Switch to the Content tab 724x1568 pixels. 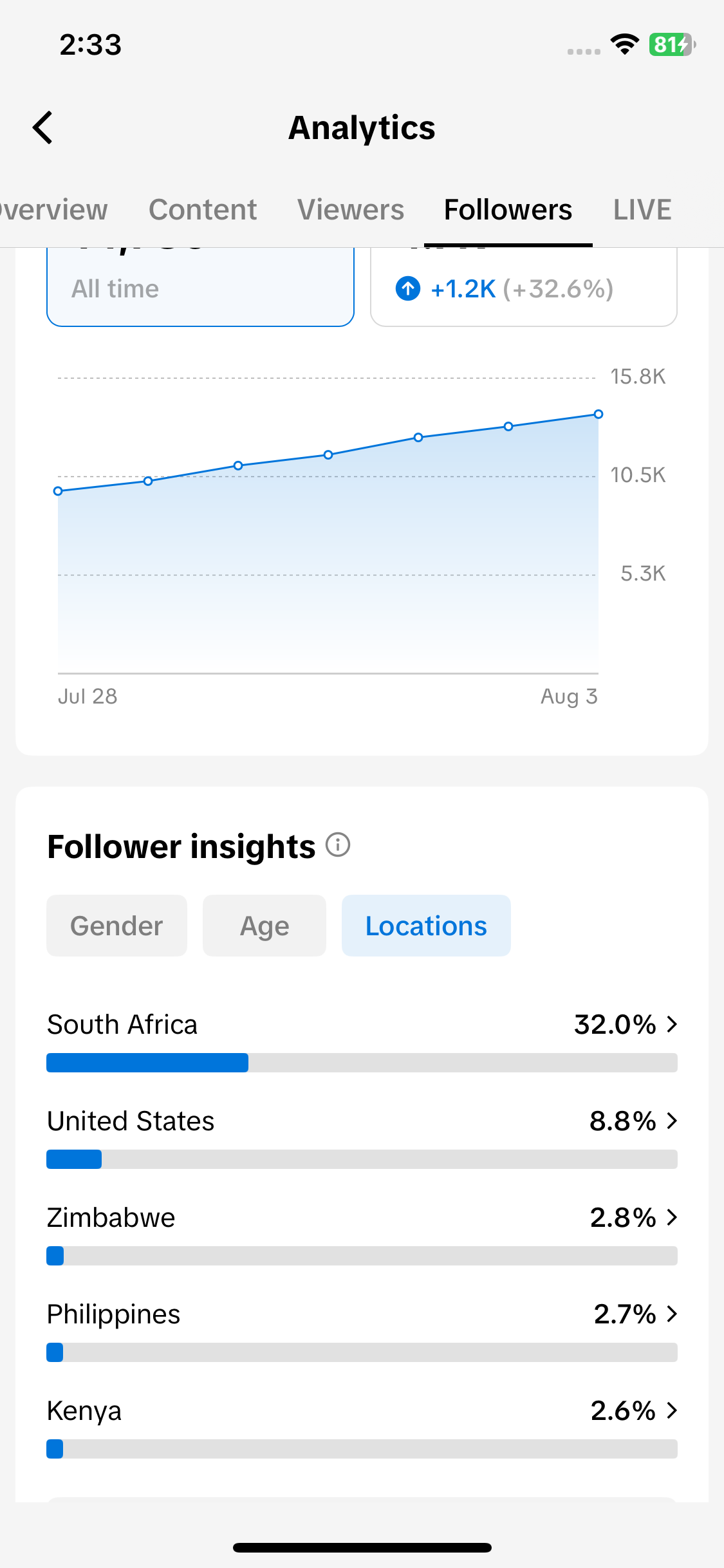pos(203,210)
